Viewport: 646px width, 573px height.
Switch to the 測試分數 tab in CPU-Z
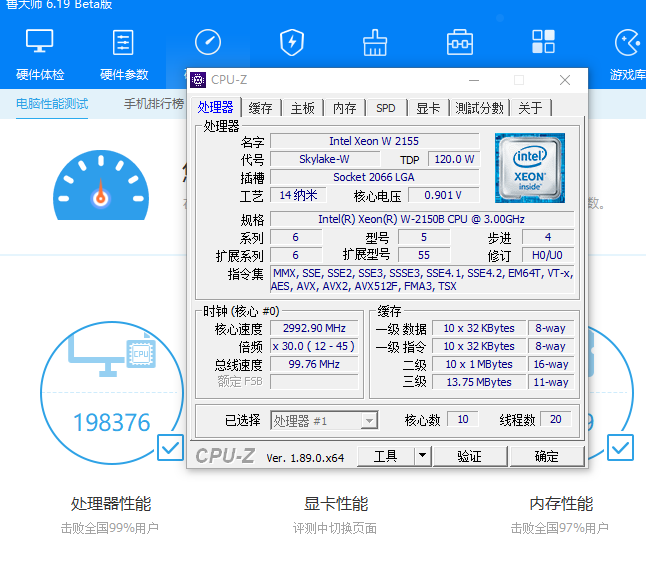tap(480, 108)
